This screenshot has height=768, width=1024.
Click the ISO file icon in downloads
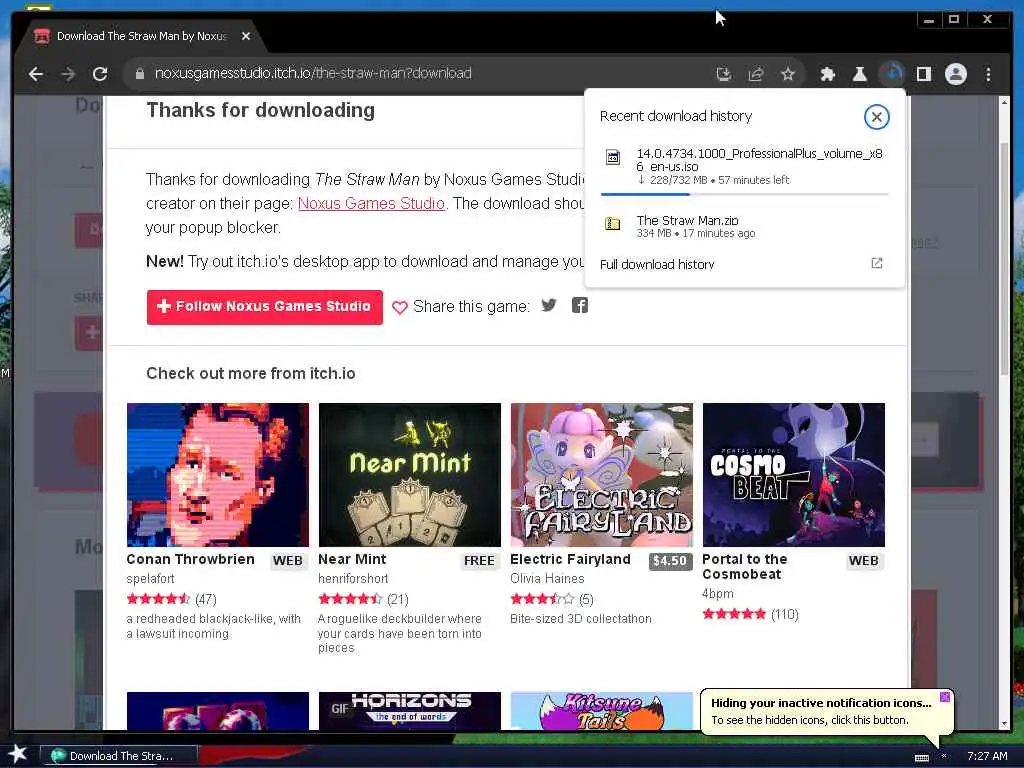(x=613, y=157)
